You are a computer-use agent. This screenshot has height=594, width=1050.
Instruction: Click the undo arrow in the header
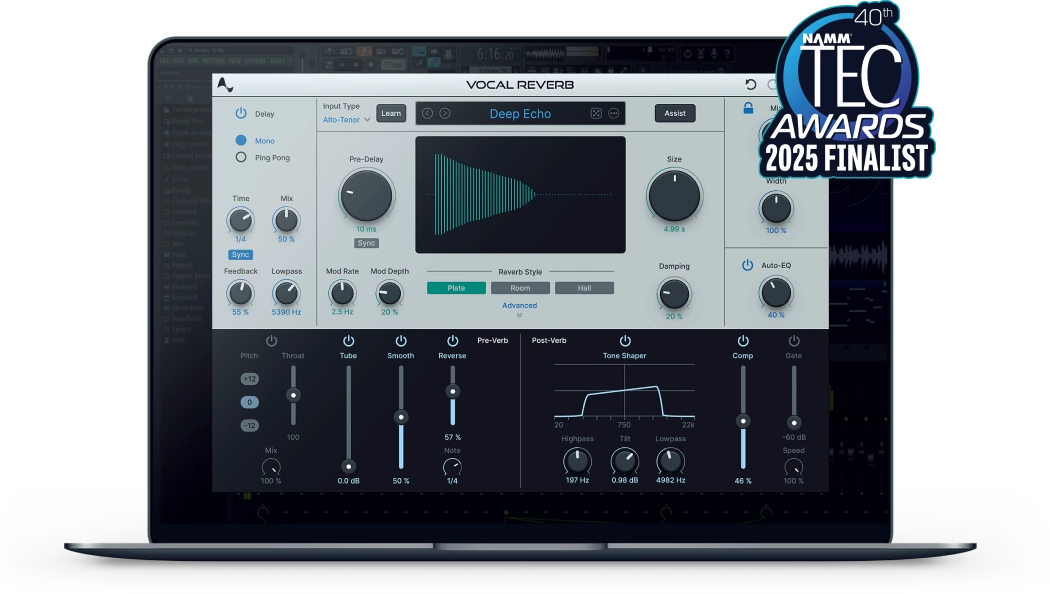[751, 84]
